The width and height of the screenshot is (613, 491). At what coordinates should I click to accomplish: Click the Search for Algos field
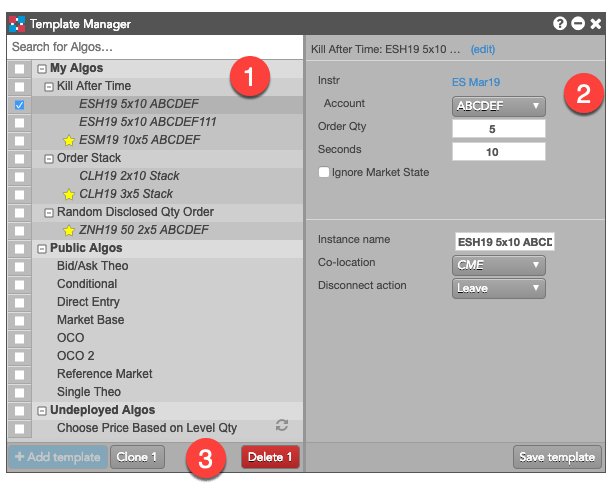[x=155, y=47]
